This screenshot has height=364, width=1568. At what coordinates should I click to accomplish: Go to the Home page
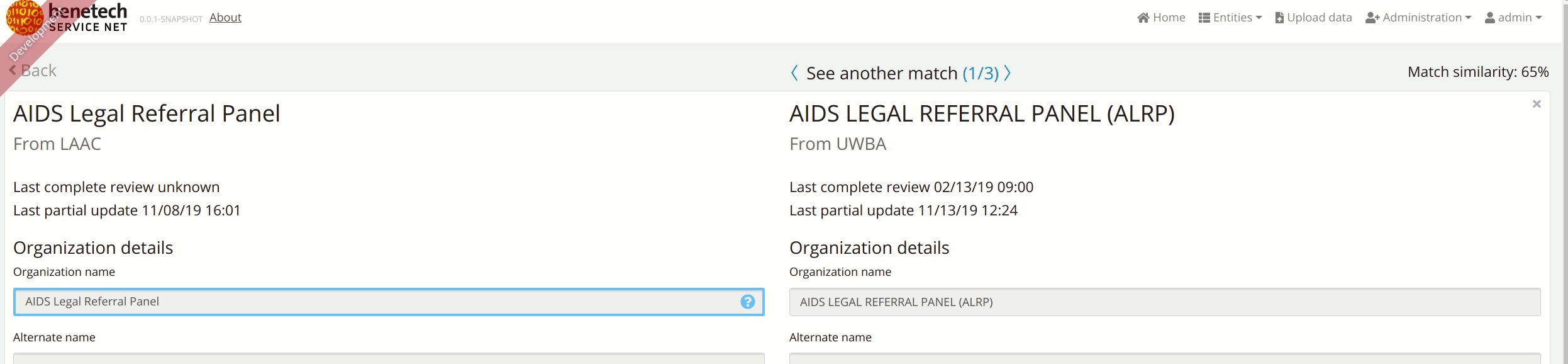[x=1161, y=18]
